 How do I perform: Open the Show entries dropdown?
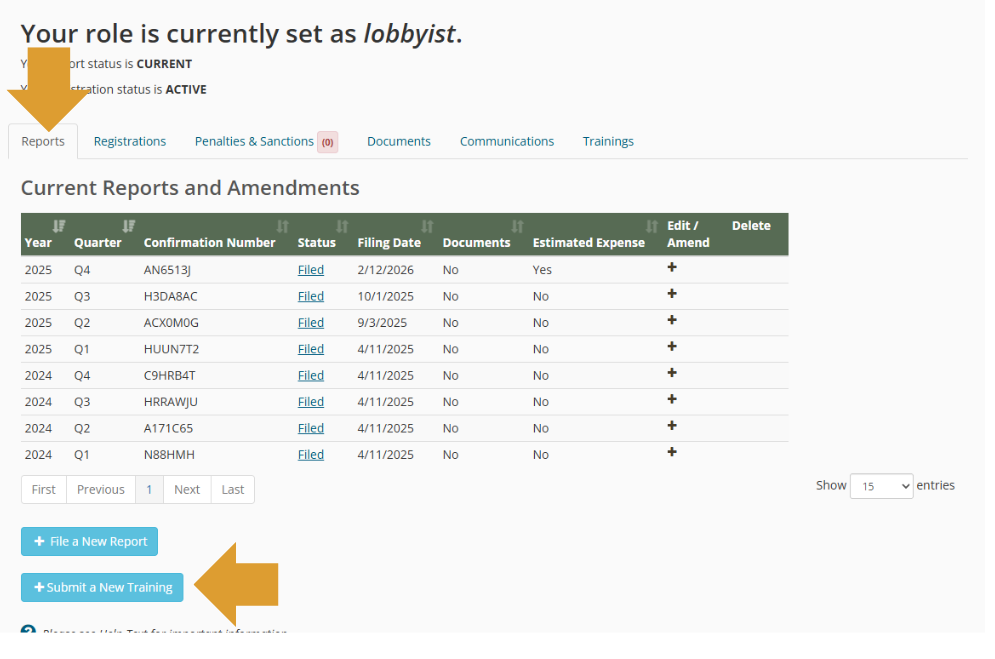pyautogui.click(x=881, y=486)
